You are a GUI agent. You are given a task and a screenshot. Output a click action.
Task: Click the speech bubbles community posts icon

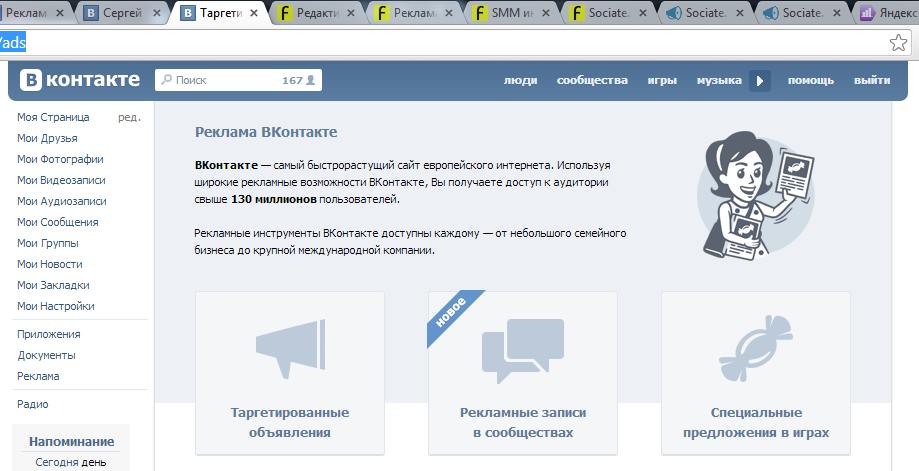coord(523,351)
